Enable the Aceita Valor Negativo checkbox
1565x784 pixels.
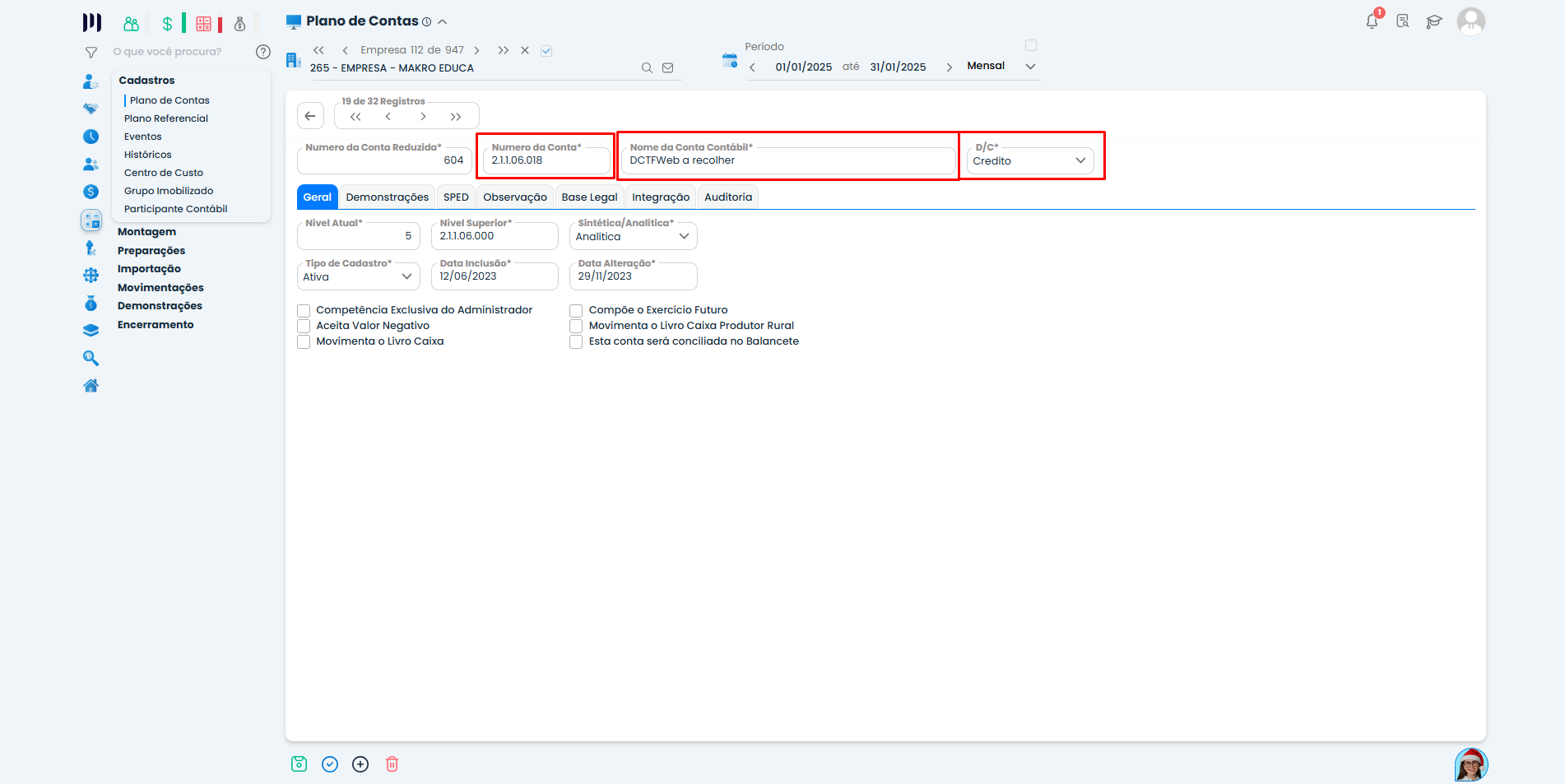tap(303, 326)
